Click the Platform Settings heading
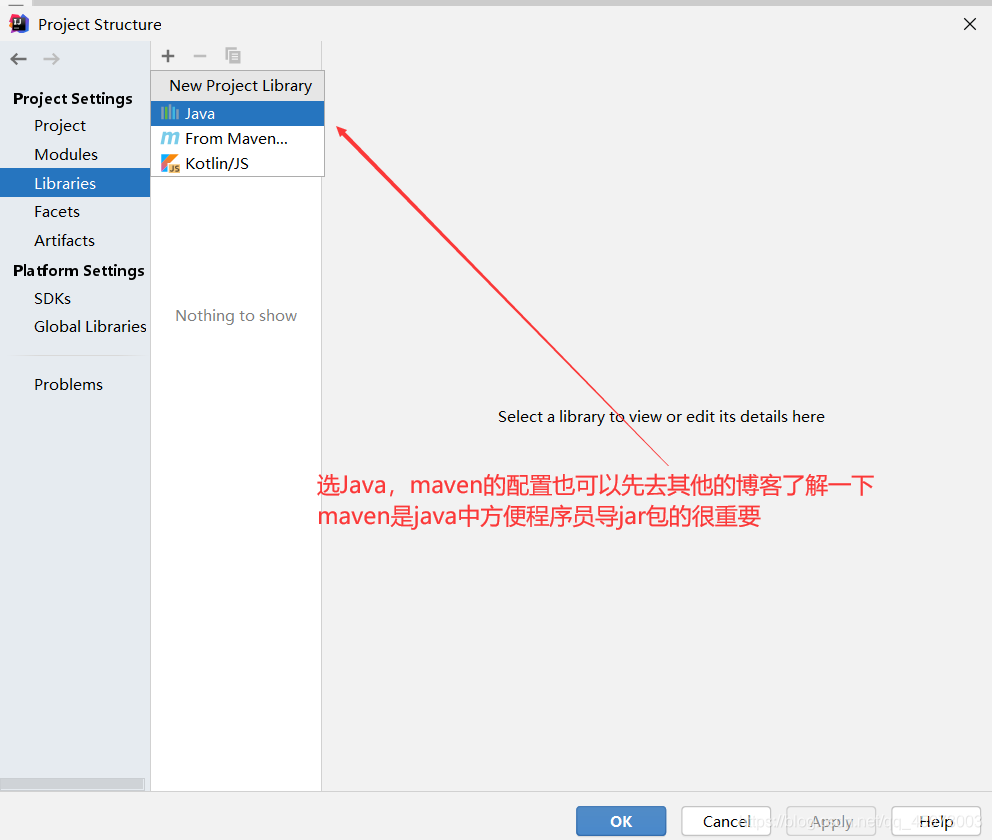Viewport: 992px width, 840px height. [78, 271]
